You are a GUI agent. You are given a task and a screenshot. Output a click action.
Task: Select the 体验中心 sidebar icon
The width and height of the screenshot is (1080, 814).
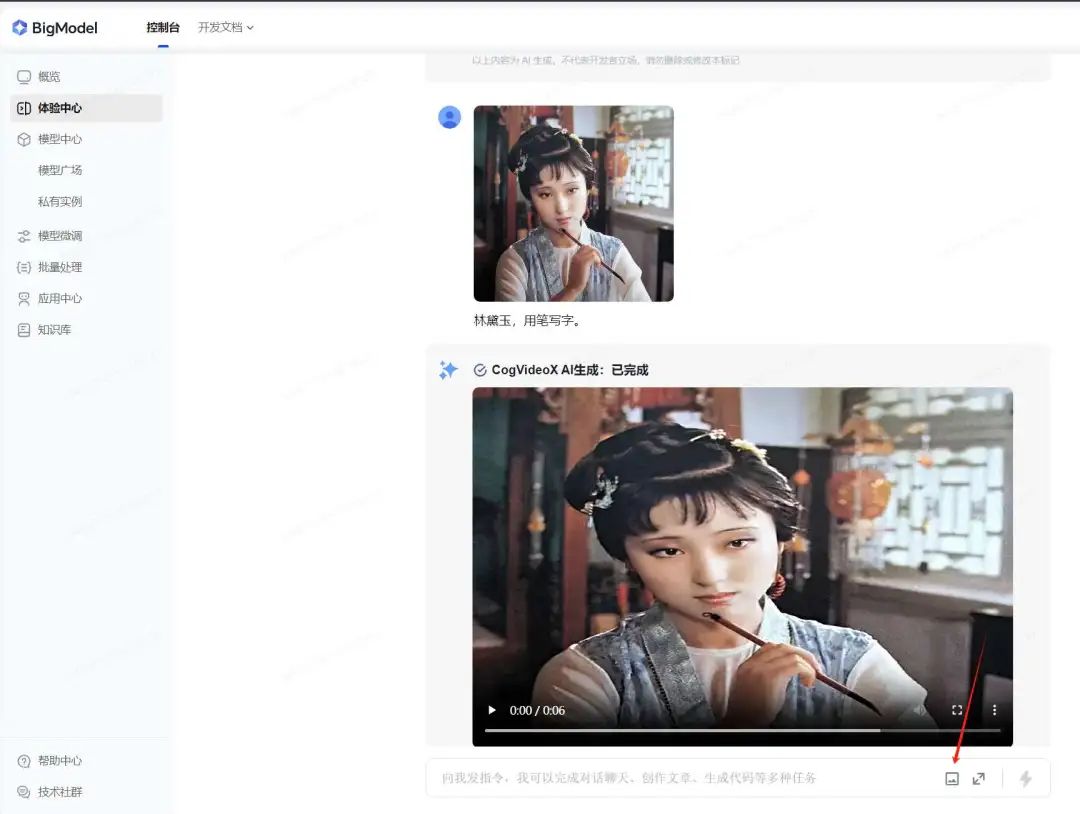click(24, 108)
